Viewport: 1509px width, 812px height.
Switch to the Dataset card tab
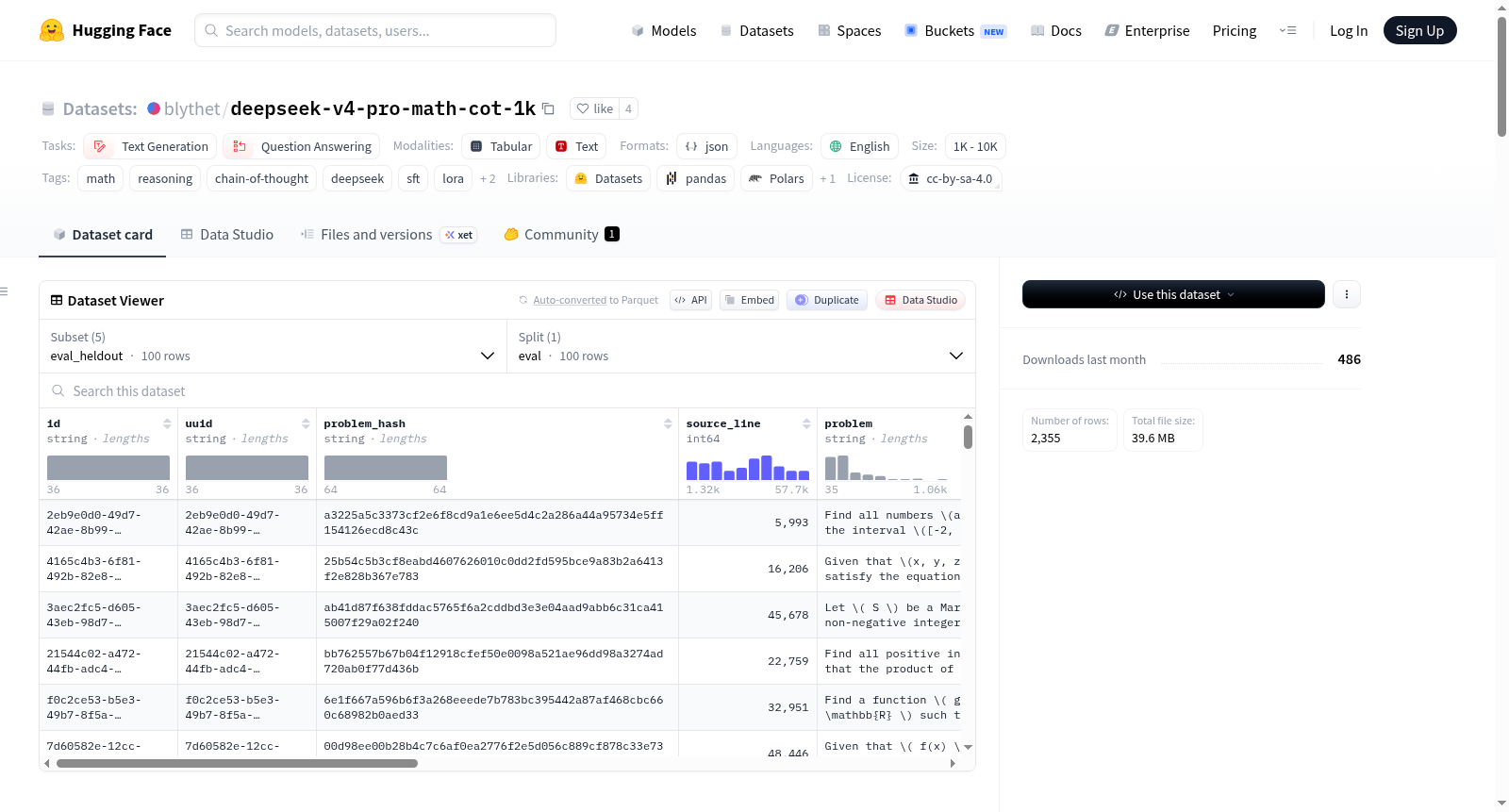tap(103, 234)
